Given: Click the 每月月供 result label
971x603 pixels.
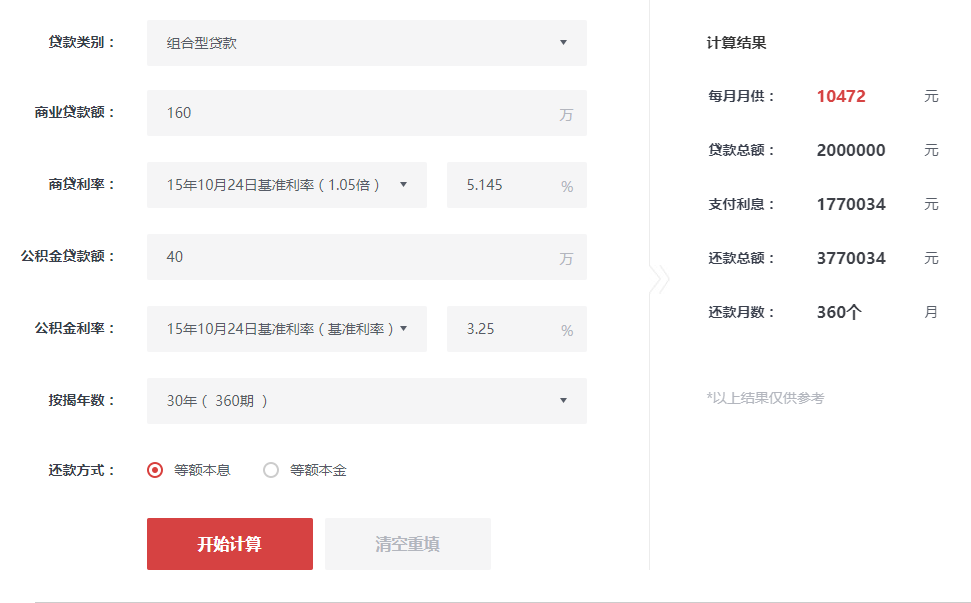Looking at the screenshot, I should pos(741,96).
